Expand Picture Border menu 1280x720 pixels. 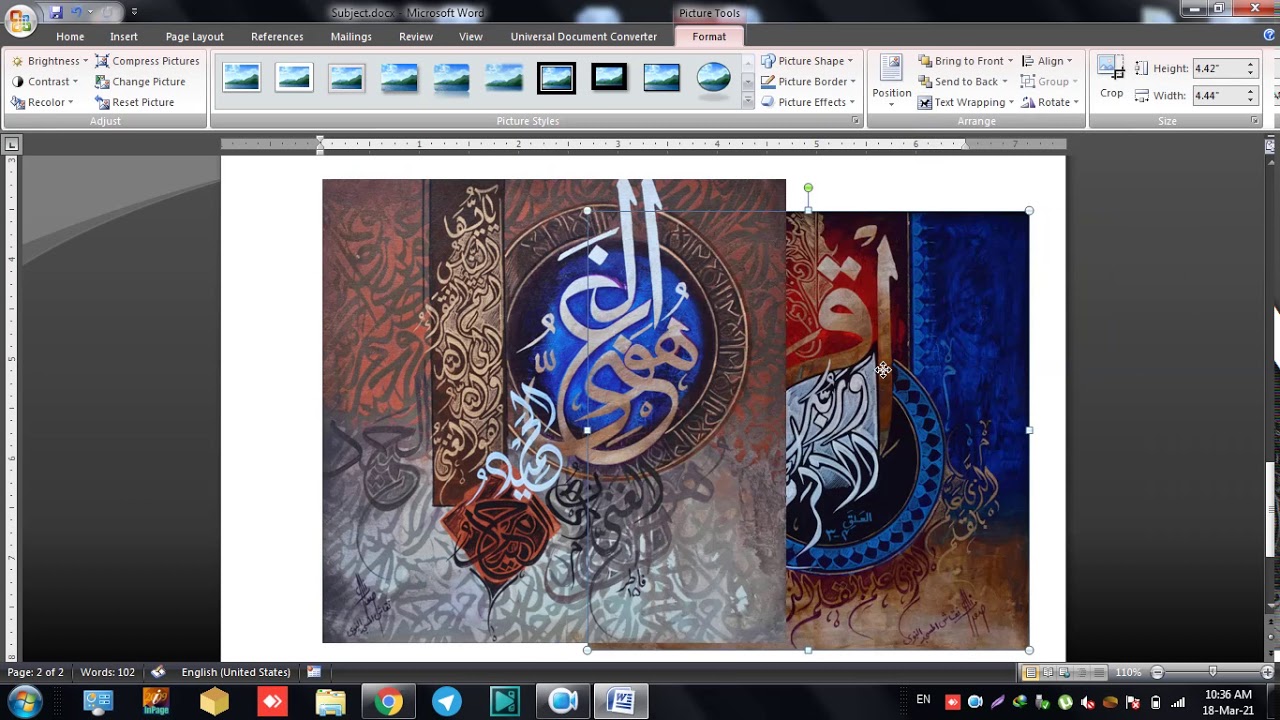810,82
